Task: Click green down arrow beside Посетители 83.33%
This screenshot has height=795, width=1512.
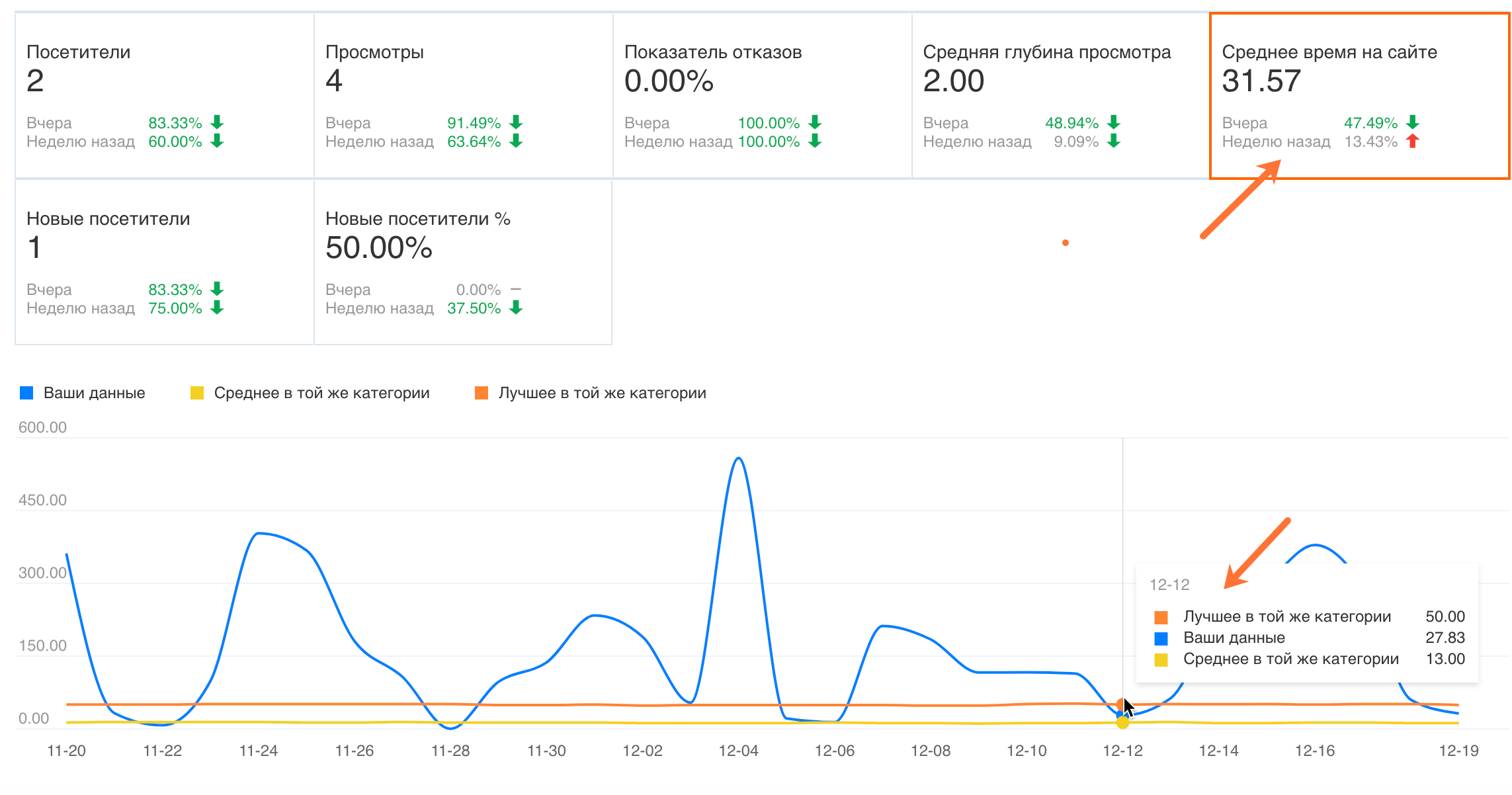Action: point(217,122)
